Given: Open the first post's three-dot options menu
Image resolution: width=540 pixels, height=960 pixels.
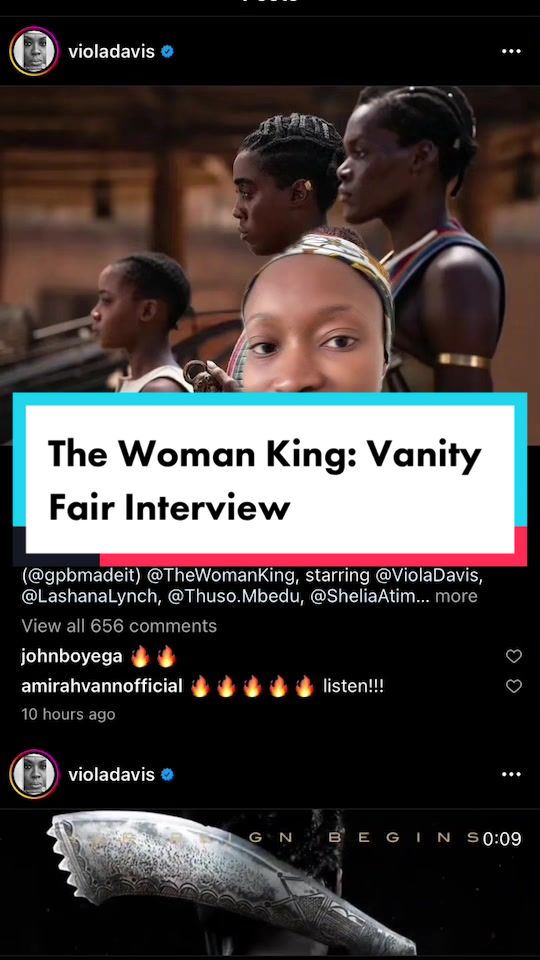Looking at the screenshot, I should [511, 51].
